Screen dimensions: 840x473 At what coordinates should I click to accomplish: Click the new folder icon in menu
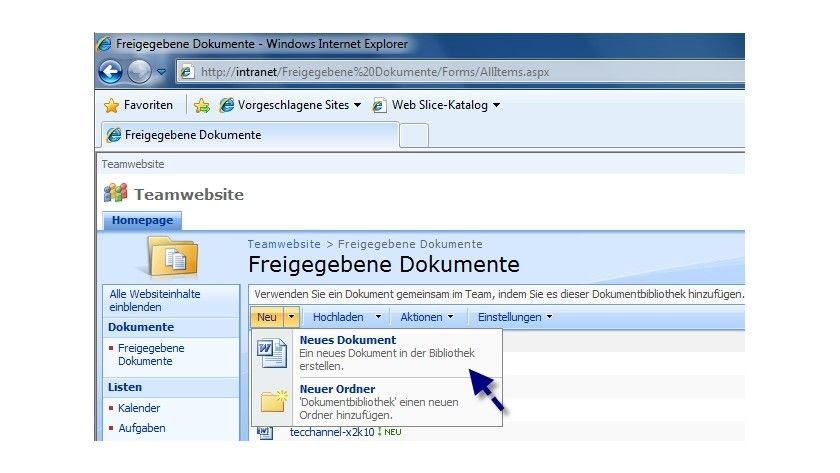click(x=274, y=402)
